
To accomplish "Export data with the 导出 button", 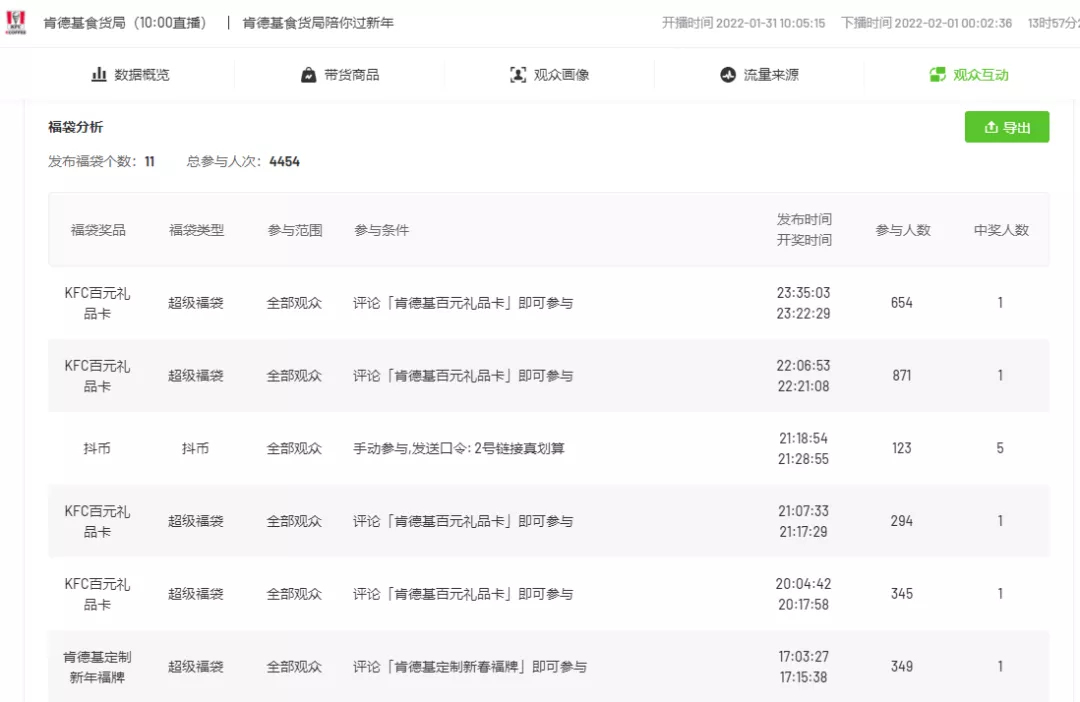I will click(1007, 127).
